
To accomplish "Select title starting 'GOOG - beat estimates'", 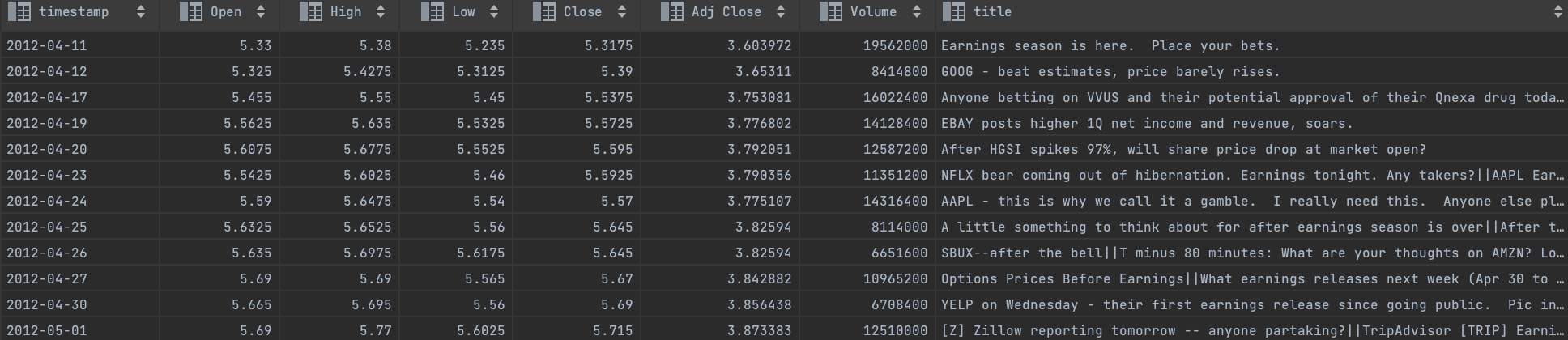I will tap(1110, 72).
